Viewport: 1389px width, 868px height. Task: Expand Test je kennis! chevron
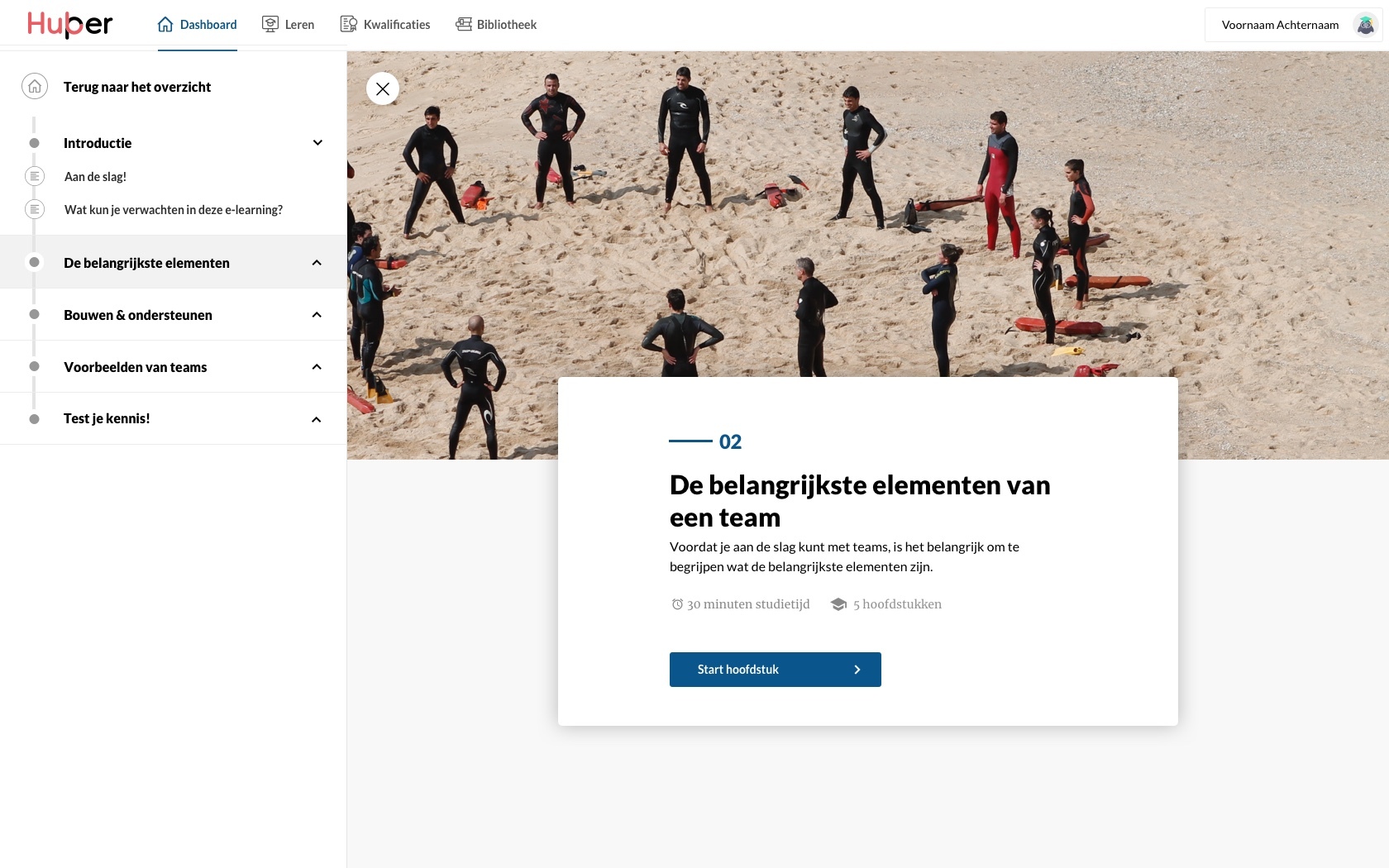[x=316, y=419]
